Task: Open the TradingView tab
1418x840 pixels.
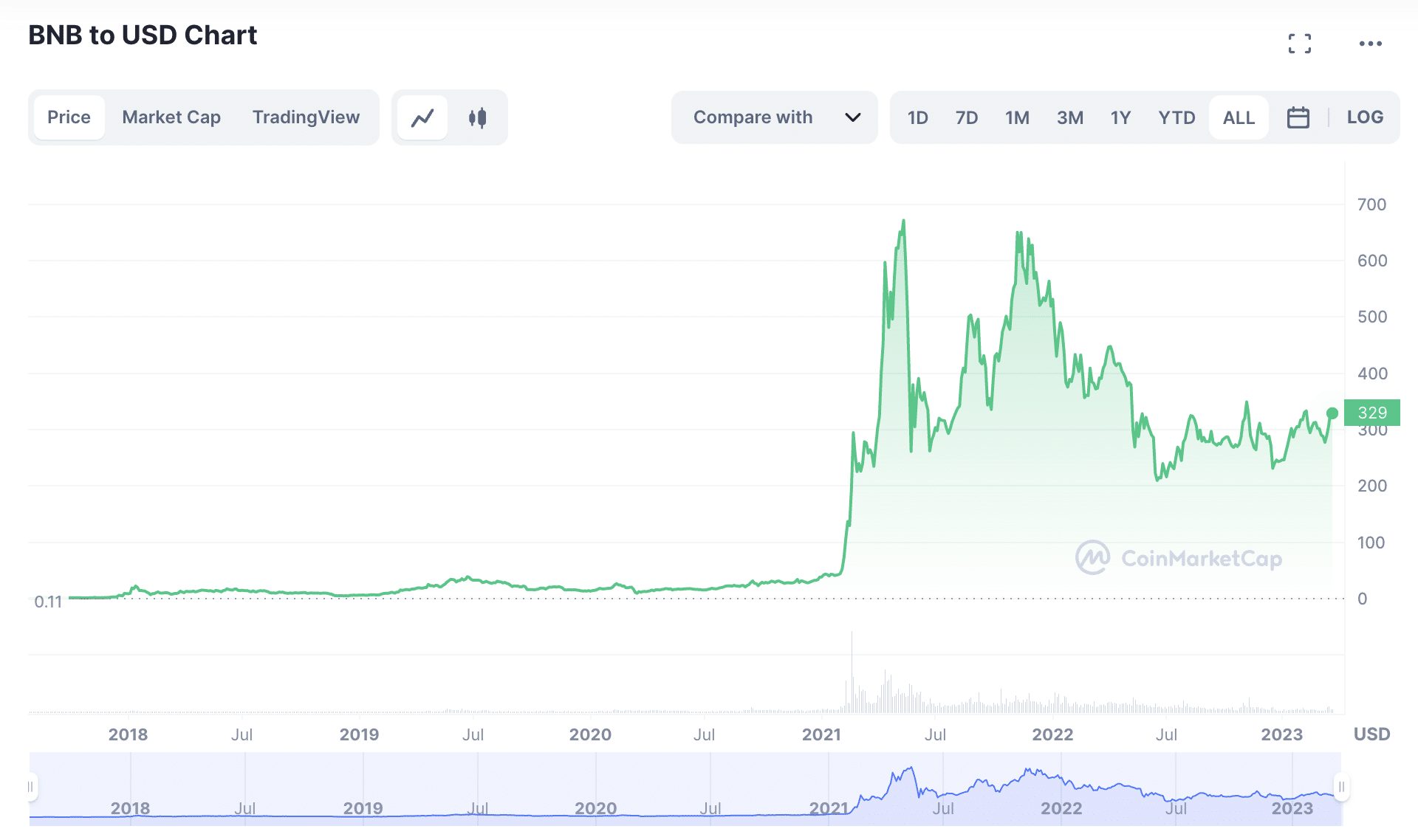Action: click(x=306, y=117)
